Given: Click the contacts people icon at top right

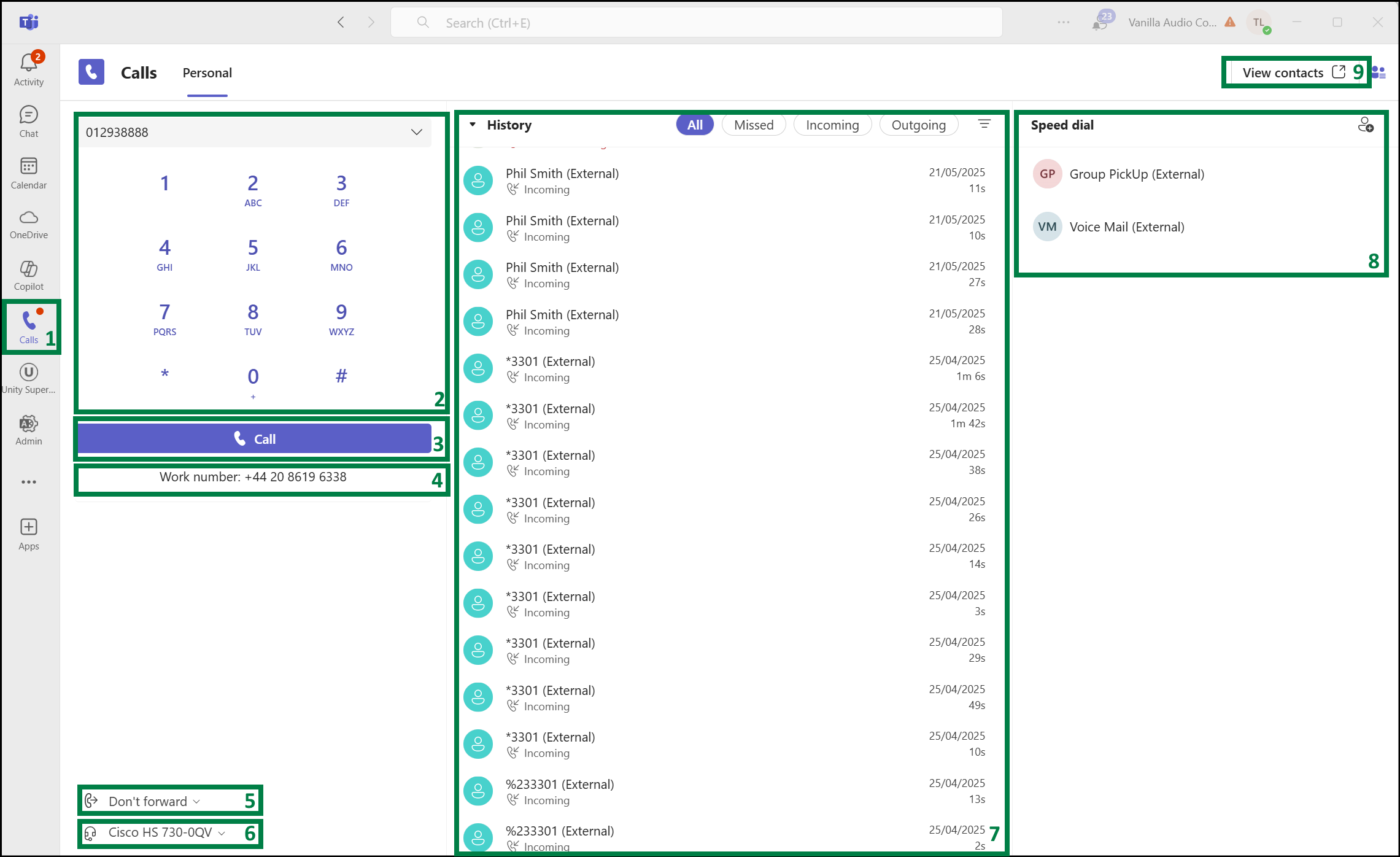Looking at the screenshot, I should coord(1379,72).
